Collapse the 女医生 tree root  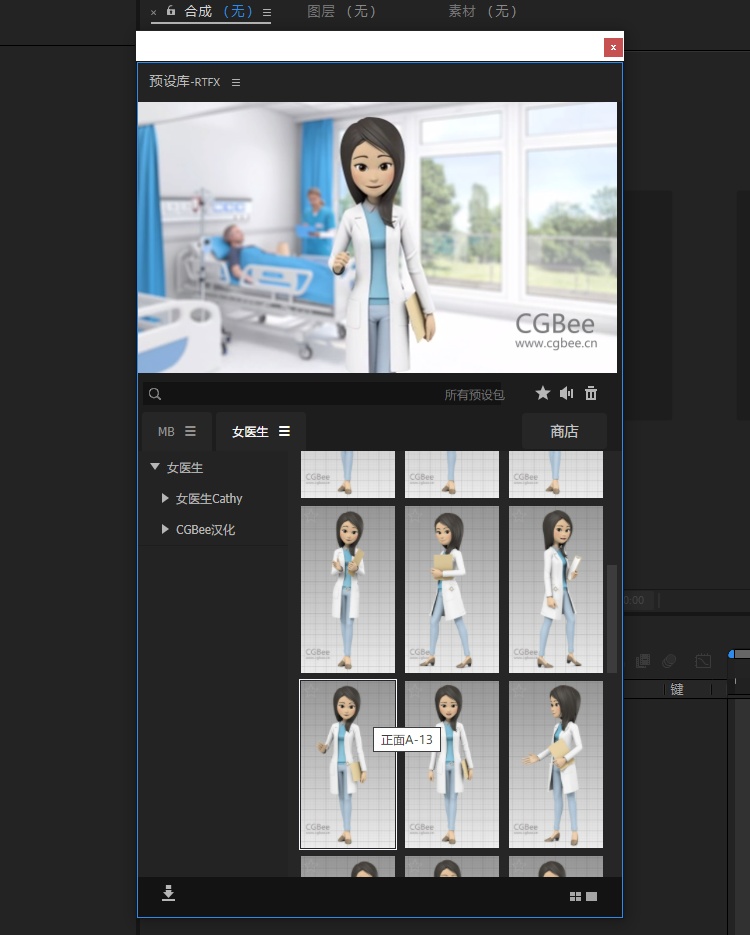155,467
